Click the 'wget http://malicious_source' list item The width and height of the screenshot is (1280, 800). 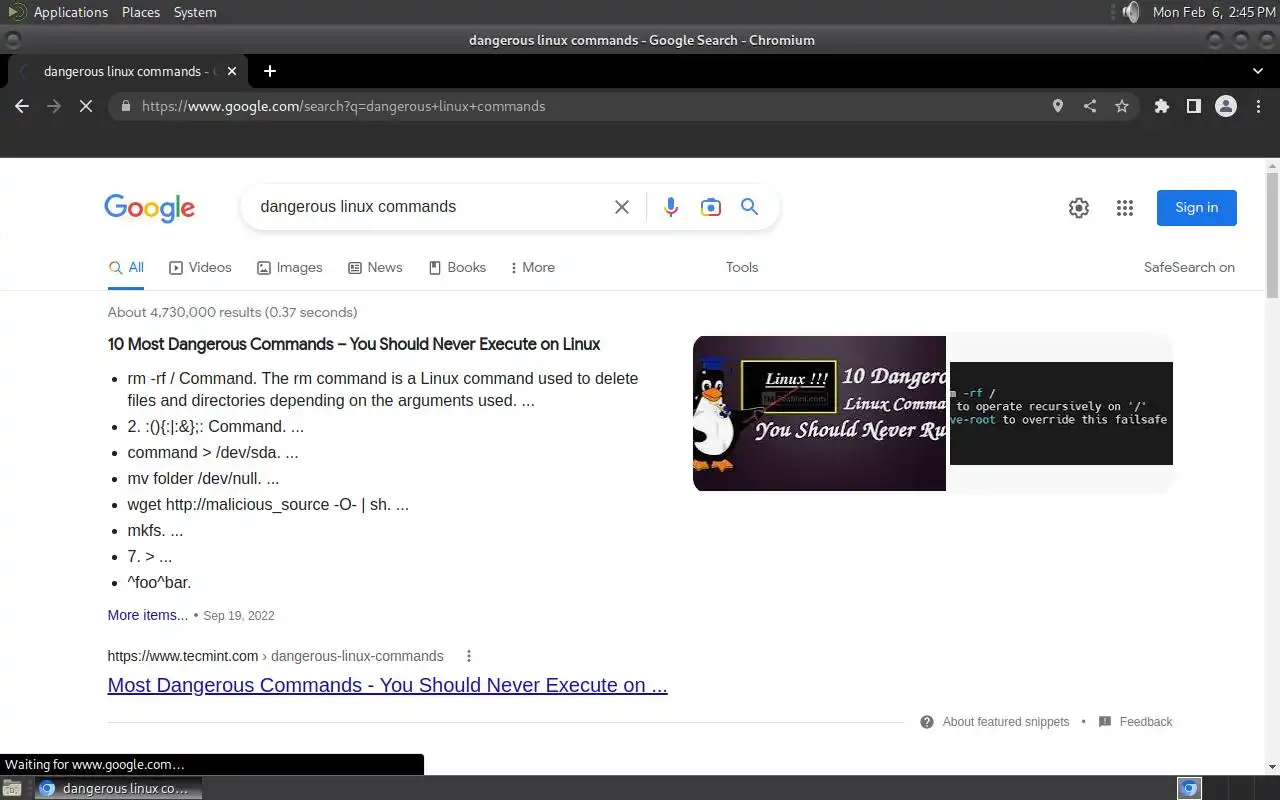point(268,504)
